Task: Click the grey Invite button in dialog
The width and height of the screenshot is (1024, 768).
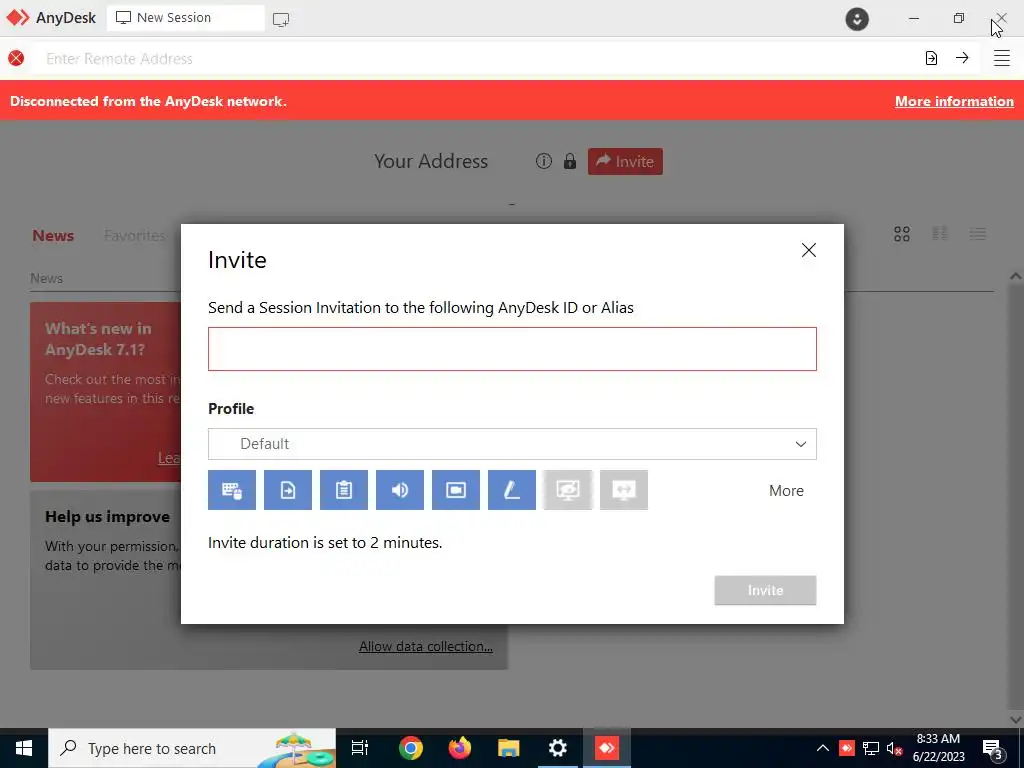Action: (x=765, y=590)
